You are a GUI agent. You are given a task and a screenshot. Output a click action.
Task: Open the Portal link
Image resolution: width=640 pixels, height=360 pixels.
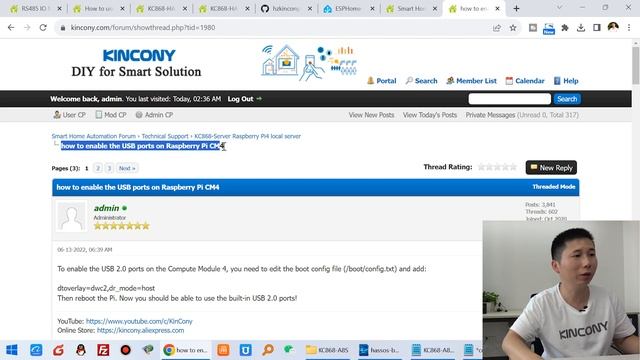382,81
